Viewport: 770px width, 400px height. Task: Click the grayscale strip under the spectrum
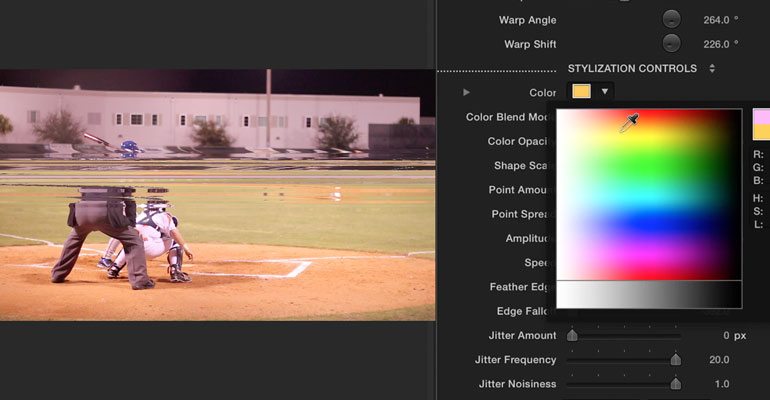click(649, 294)
